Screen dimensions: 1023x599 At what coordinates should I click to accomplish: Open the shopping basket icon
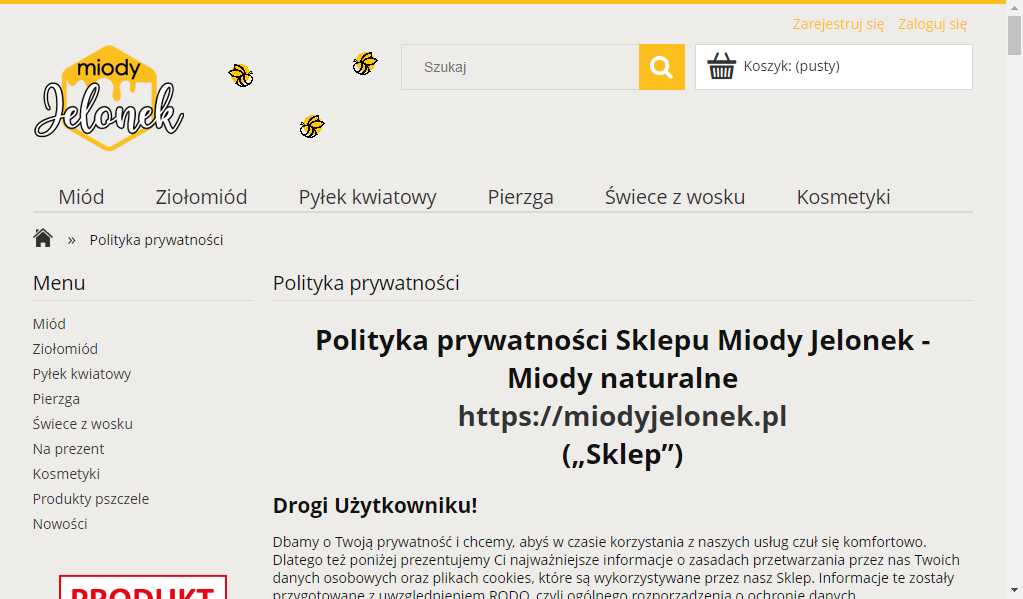pos(722,66)
